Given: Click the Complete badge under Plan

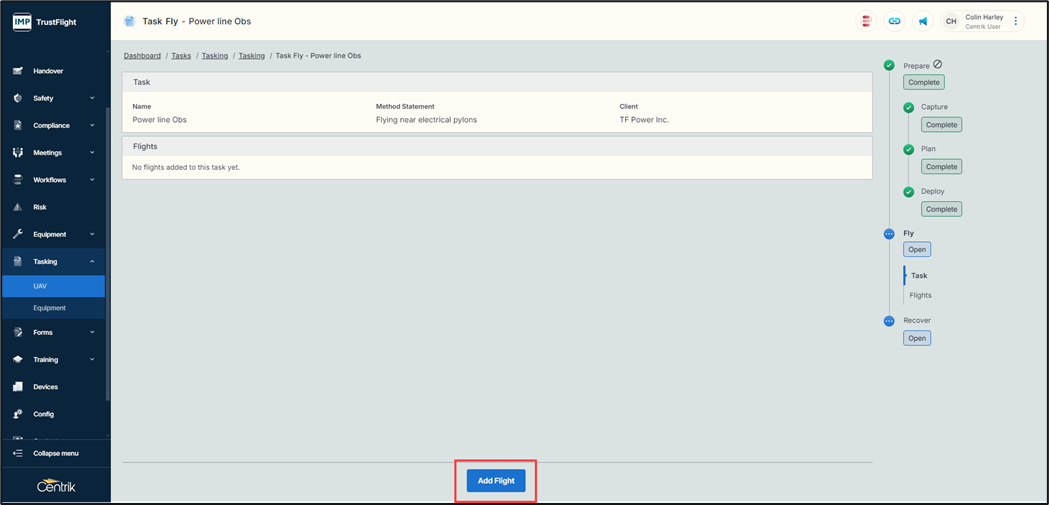Looking at the screenshot, I should click(x=941, y=167).
